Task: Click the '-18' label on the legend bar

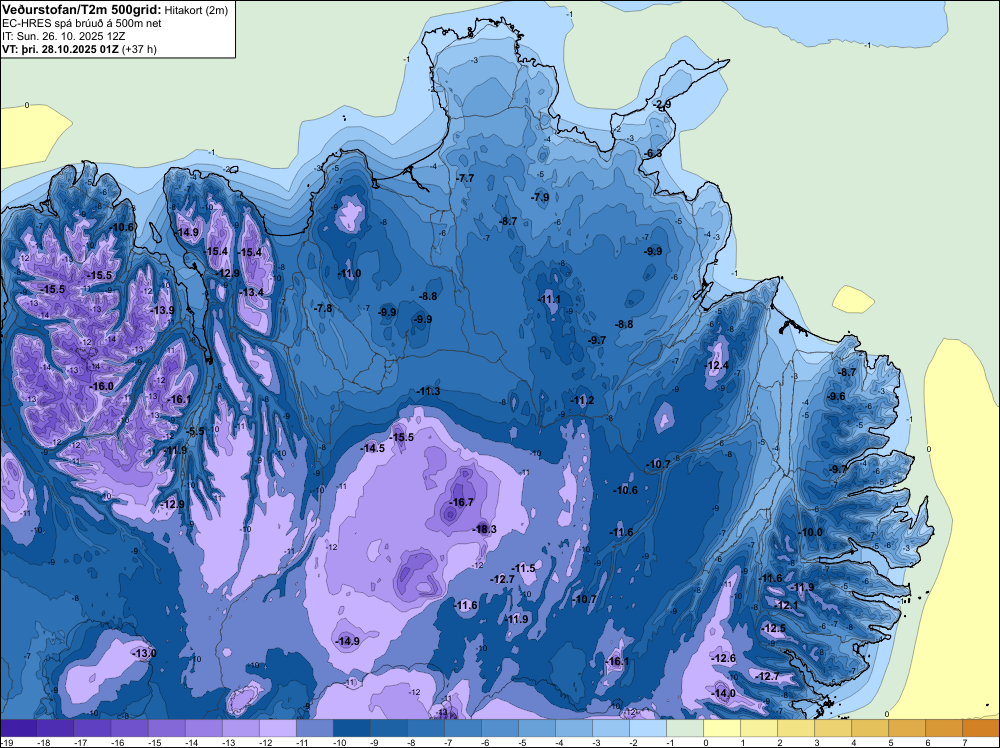Action: pyautogui.click(x=43, y=743)
